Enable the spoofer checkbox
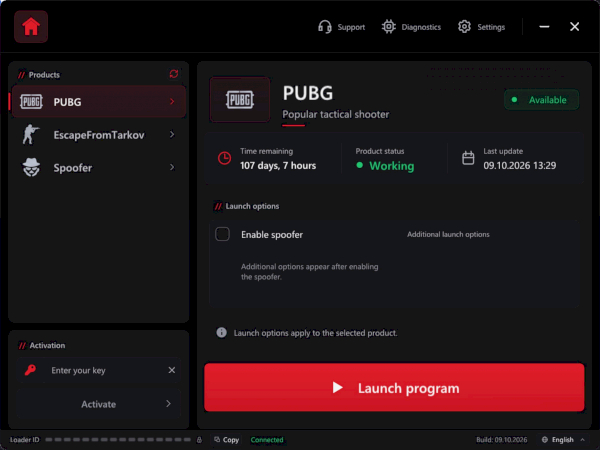 (x=222, y=234)
